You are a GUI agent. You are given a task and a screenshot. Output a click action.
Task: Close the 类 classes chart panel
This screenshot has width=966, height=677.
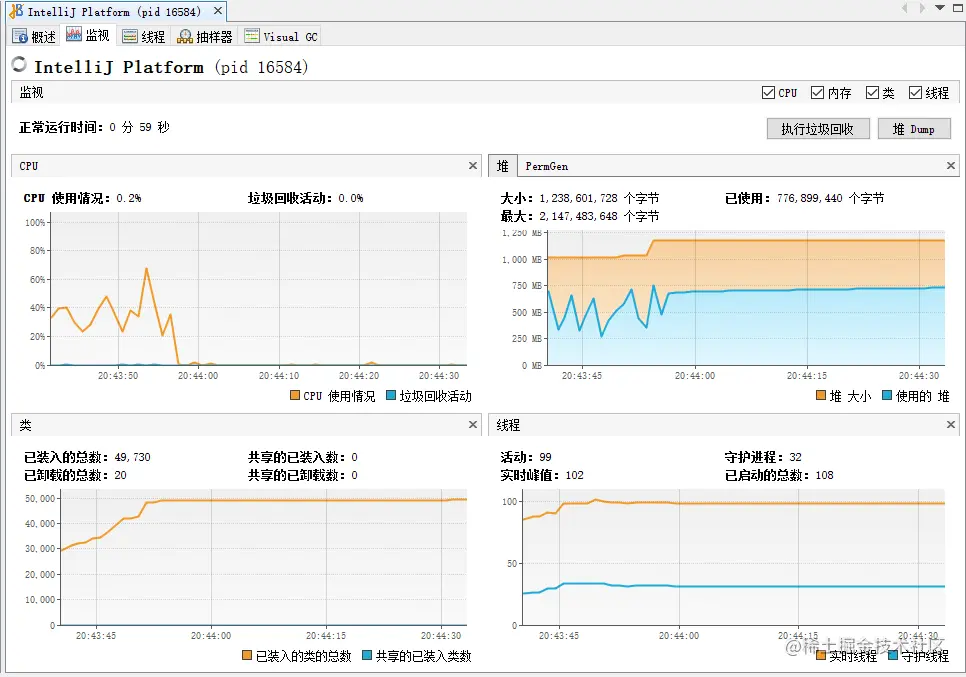tap(473, 424)
